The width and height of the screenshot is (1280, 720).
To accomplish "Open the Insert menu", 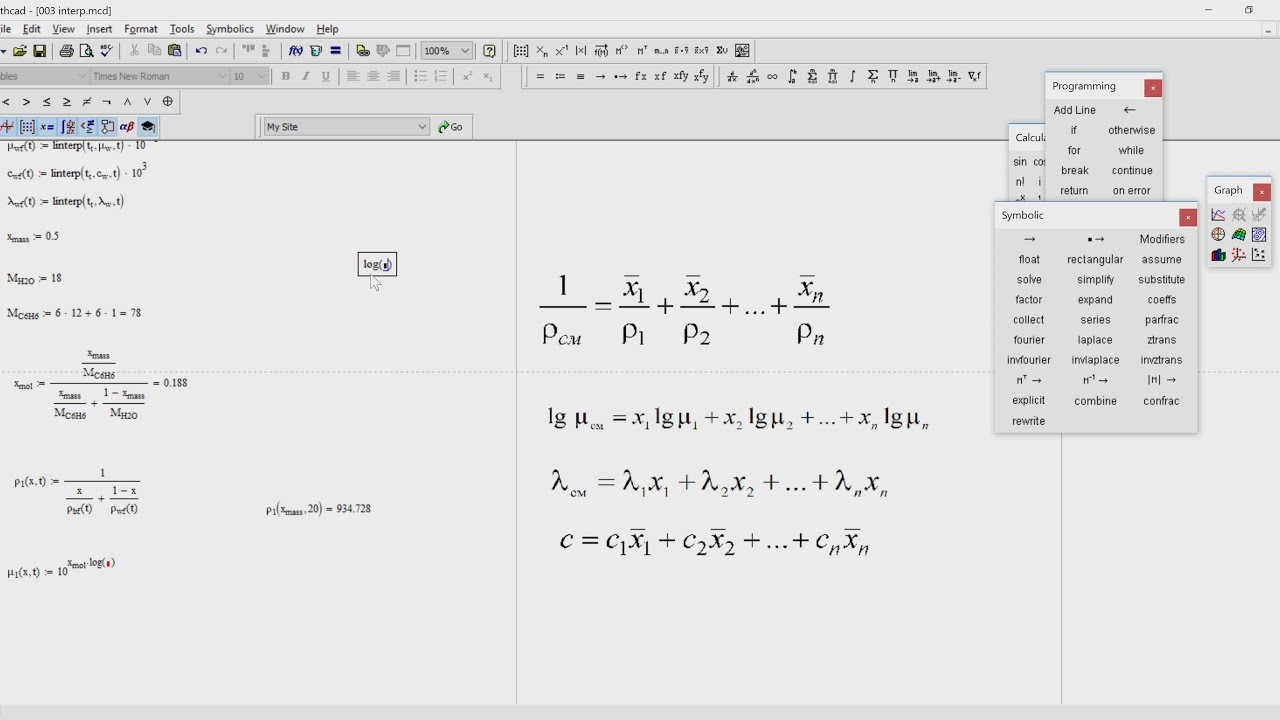I will pos(99,29).
